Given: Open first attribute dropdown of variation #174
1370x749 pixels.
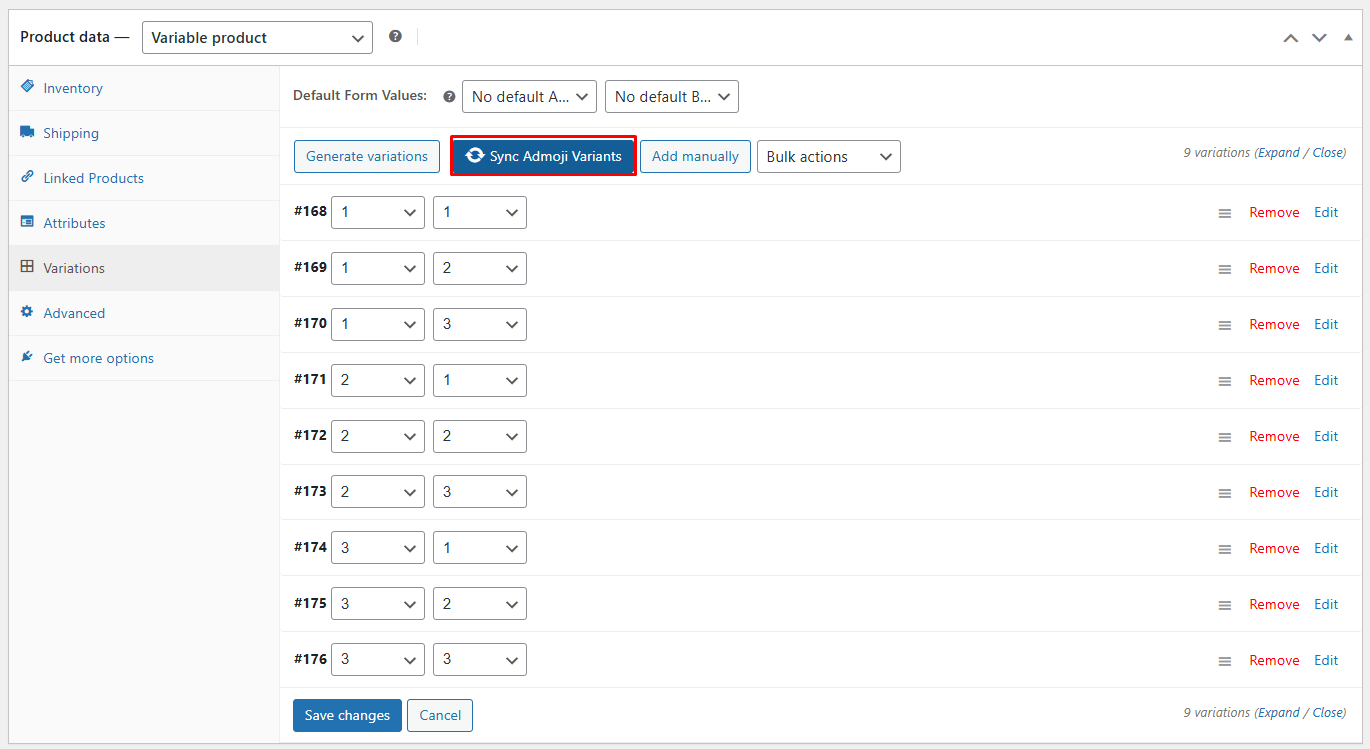Looking at the screenshot, I should 378,548.
